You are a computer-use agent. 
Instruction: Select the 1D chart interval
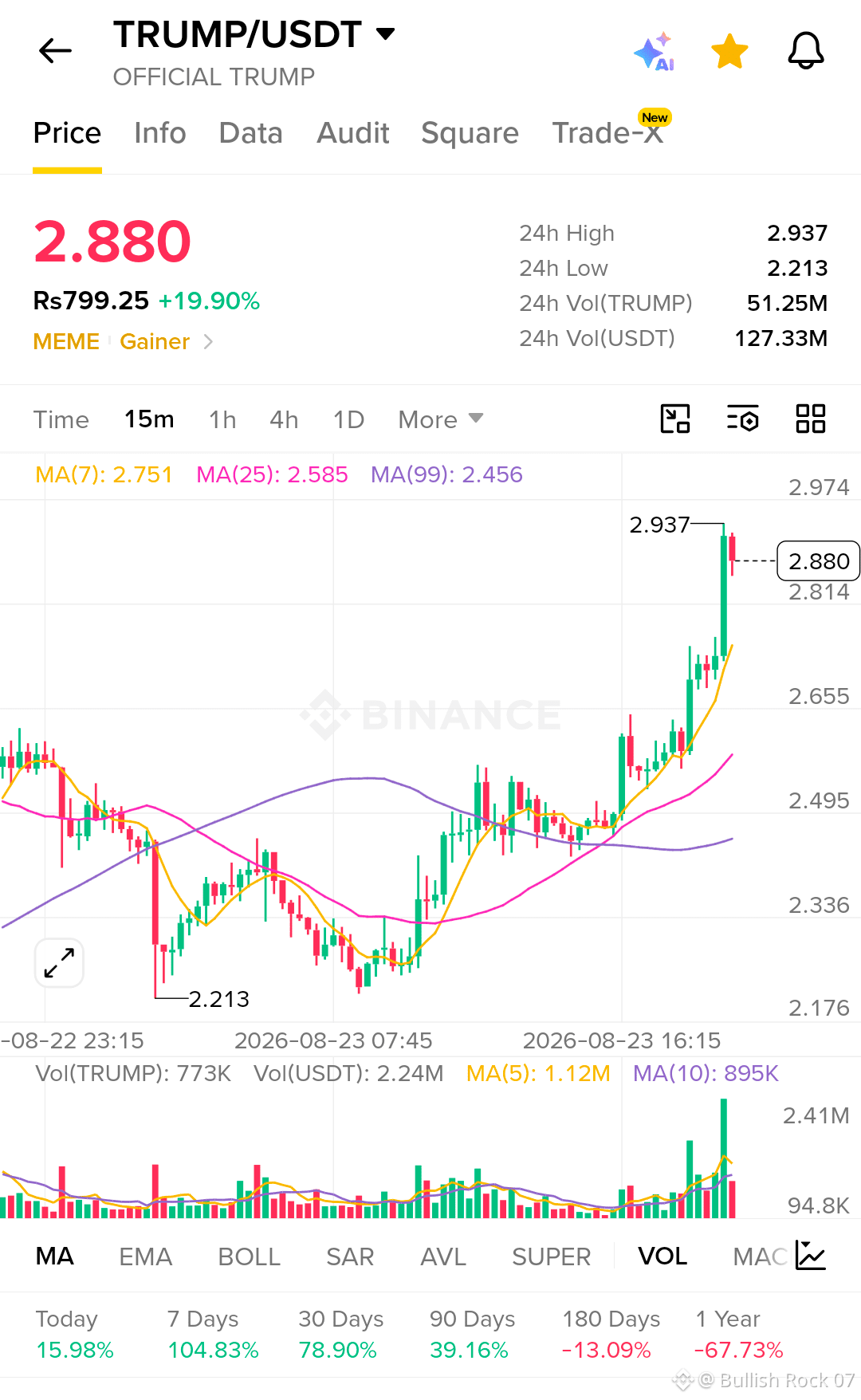click(348, 419)
